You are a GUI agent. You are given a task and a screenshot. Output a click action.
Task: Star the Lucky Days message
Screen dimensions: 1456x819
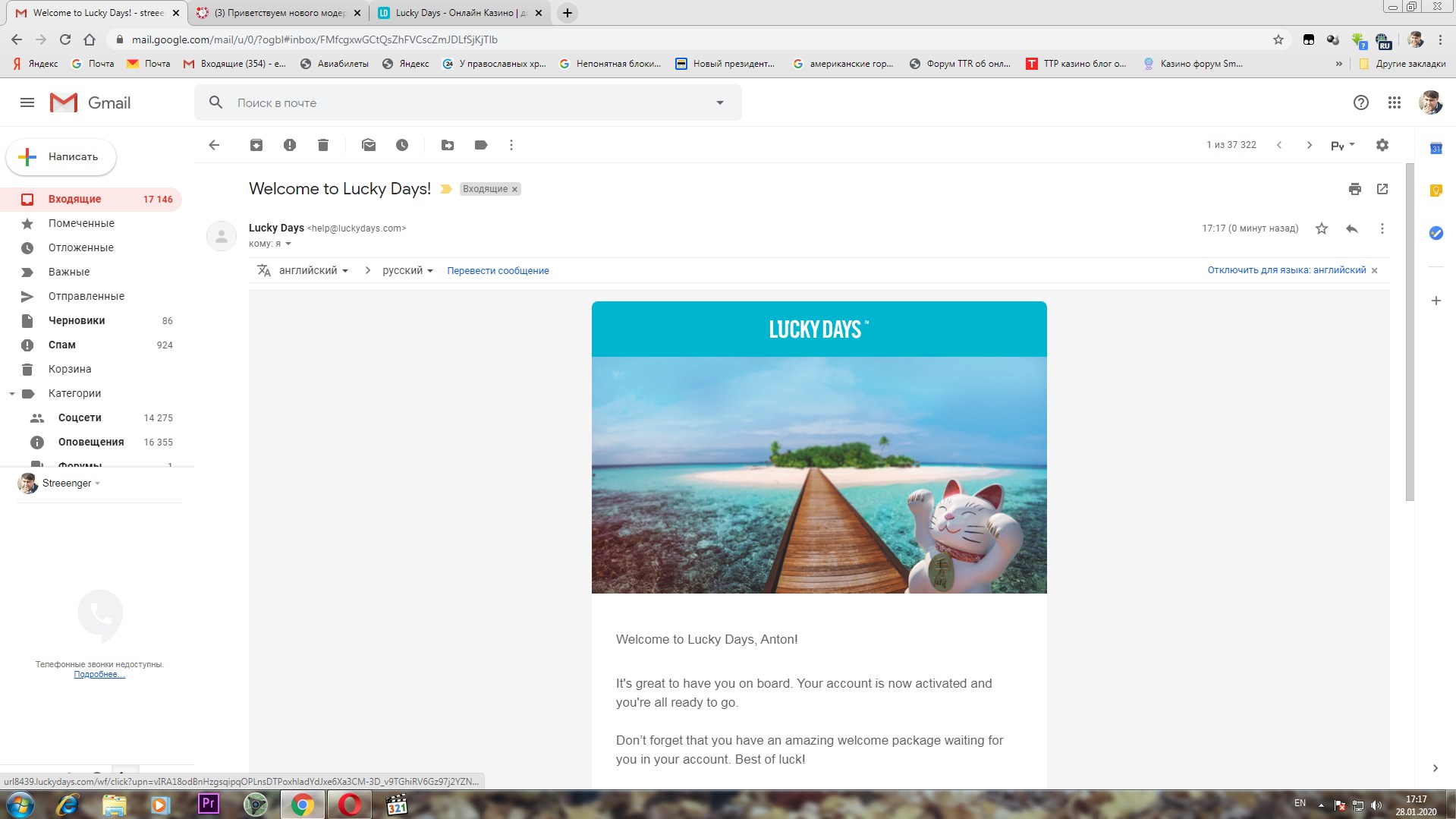[1322, 228]
